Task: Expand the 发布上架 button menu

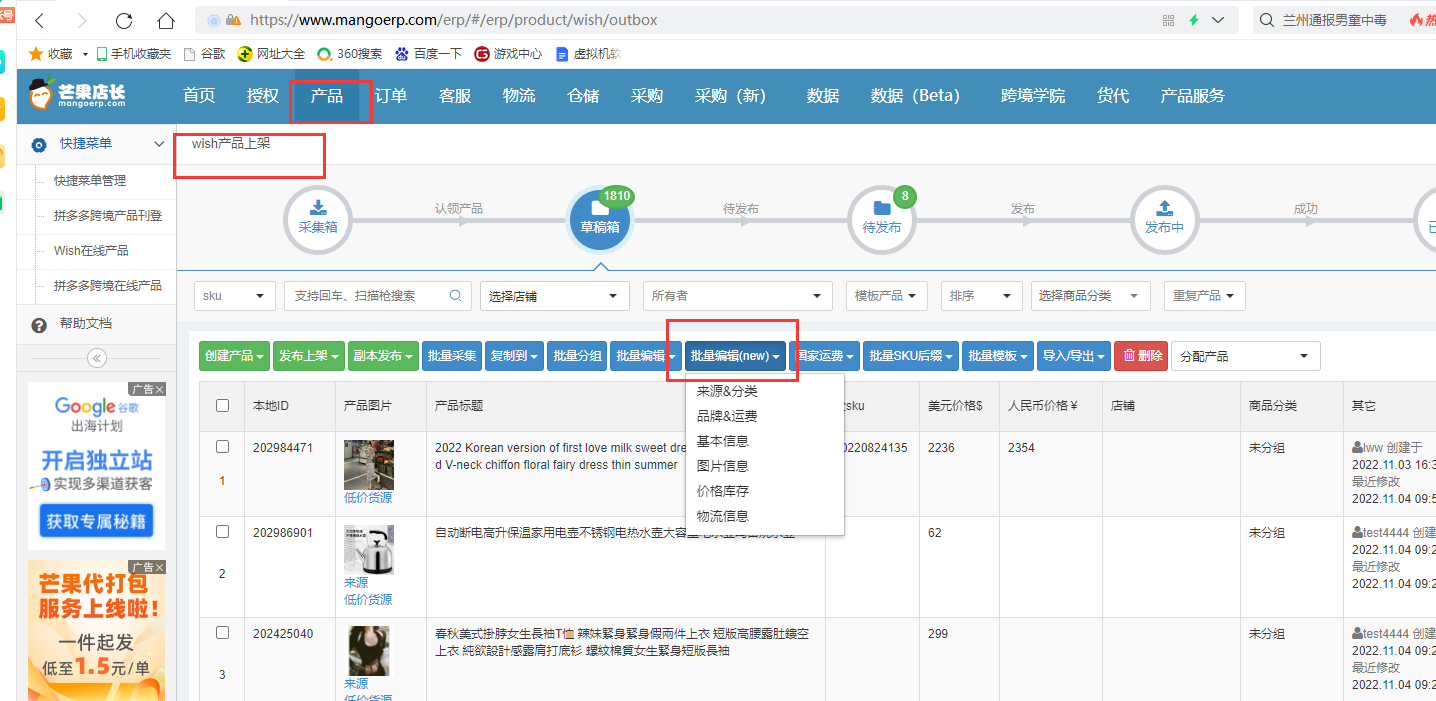Action: point(309,356)
